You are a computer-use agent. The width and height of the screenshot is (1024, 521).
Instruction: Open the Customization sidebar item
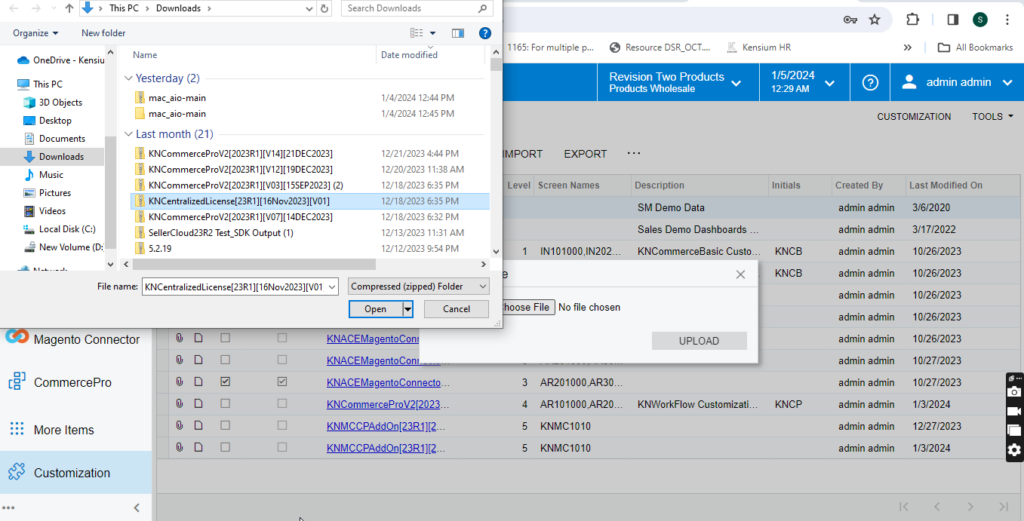[76, 473]
